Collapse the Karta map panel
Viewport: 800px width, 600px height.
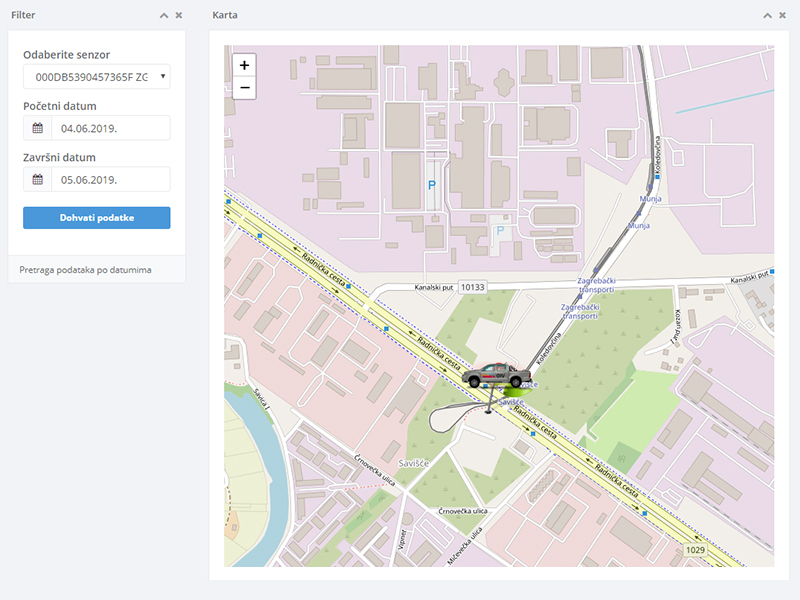coord(767,16)
